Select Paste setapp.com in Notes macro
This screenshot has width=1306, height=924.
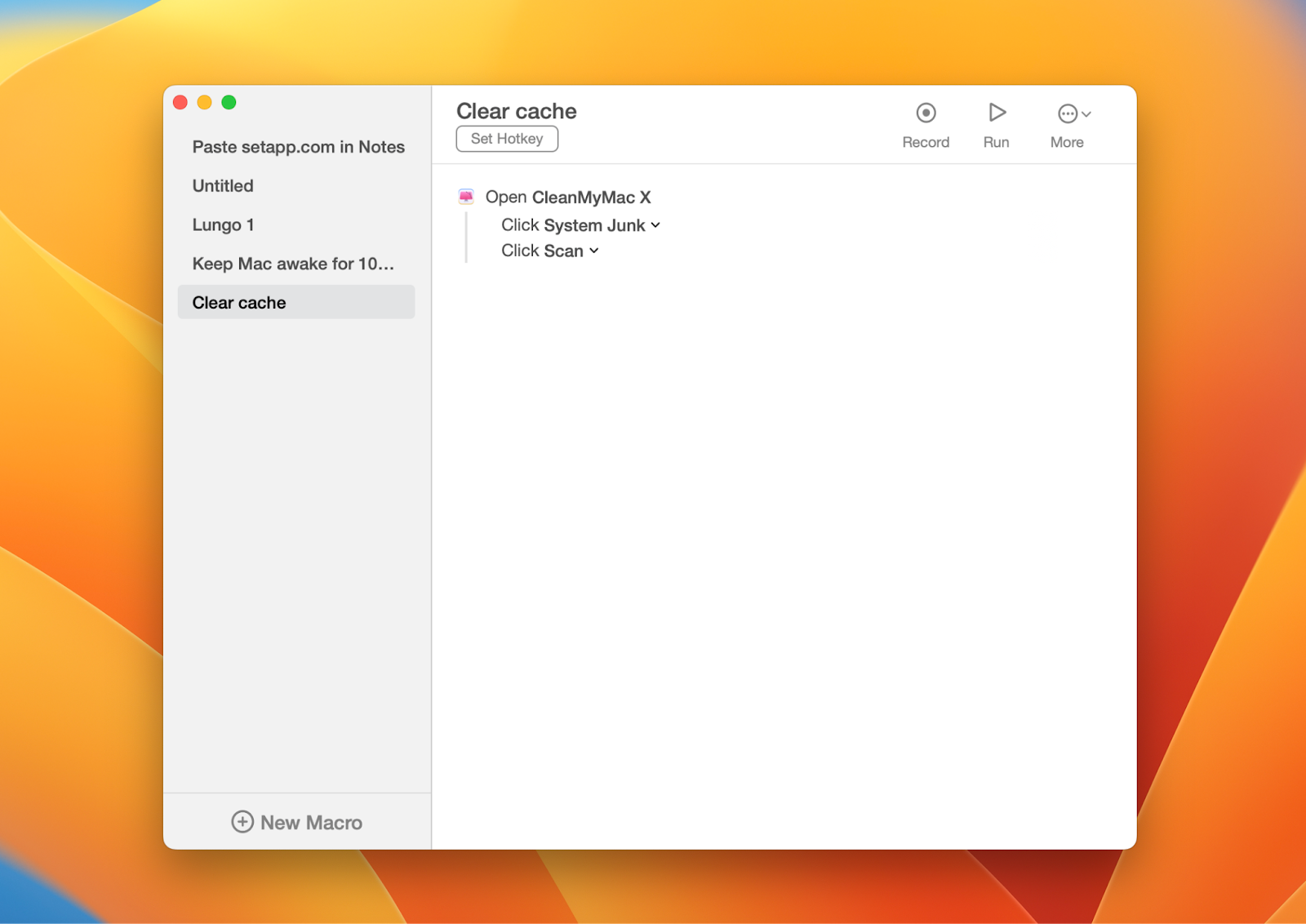coord(296,147)
